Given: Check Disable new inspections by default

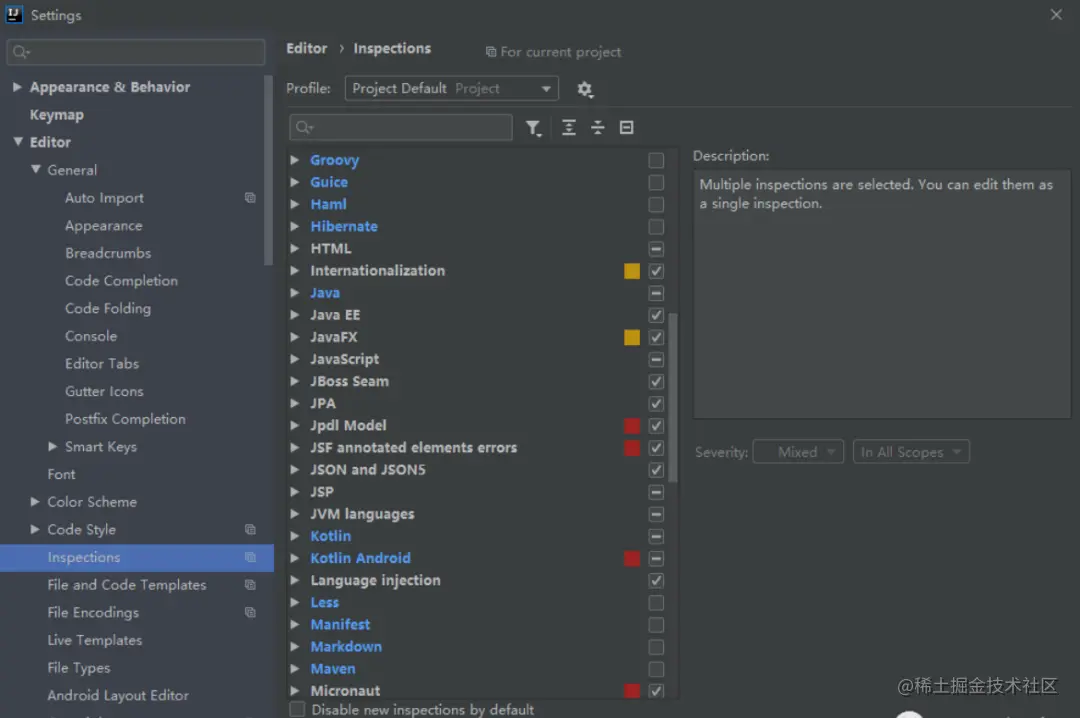Looking at the screenshot, I should tap(297, 709).
